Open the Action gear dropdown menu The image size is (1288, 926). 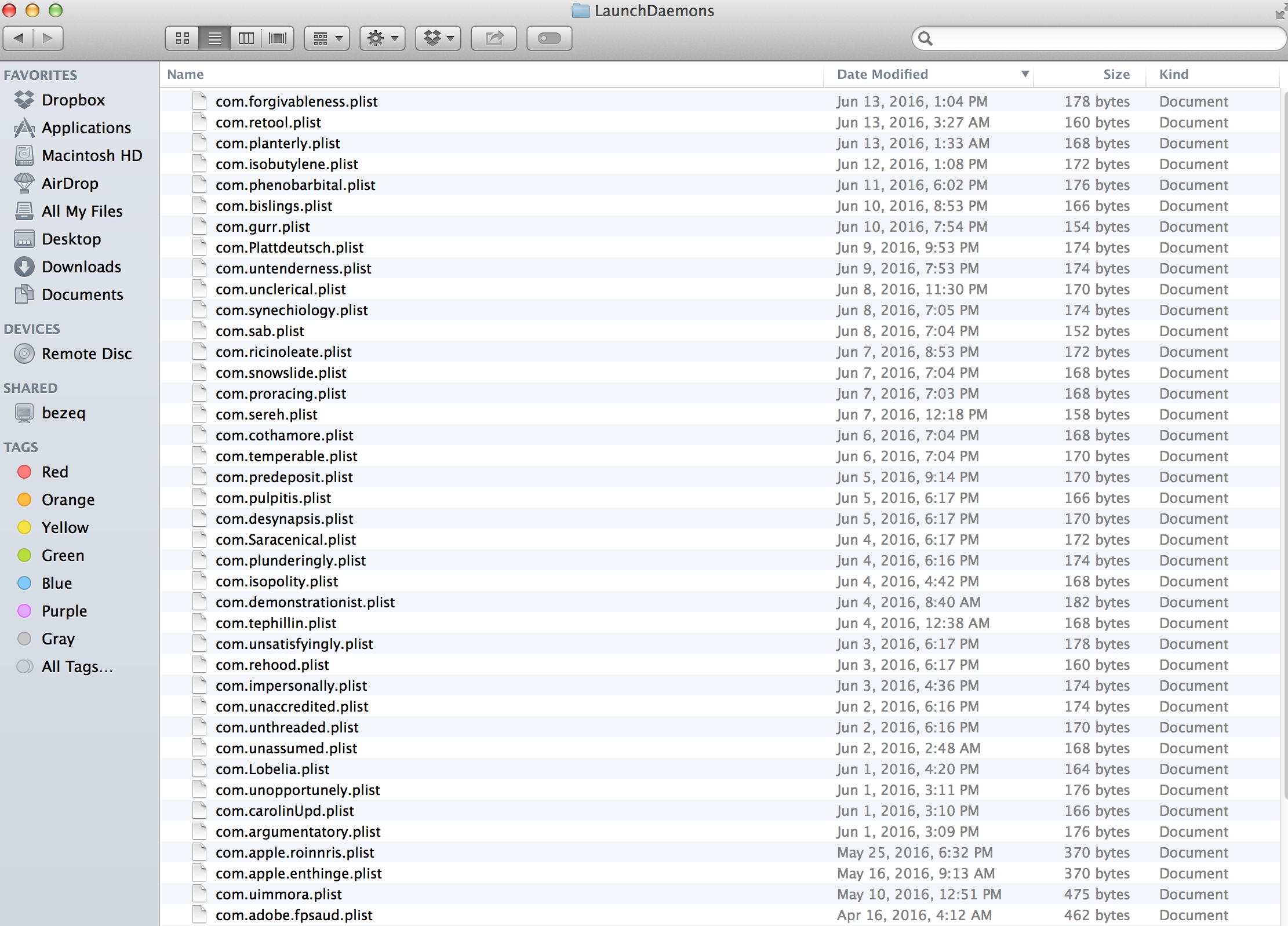click(383, 38)
